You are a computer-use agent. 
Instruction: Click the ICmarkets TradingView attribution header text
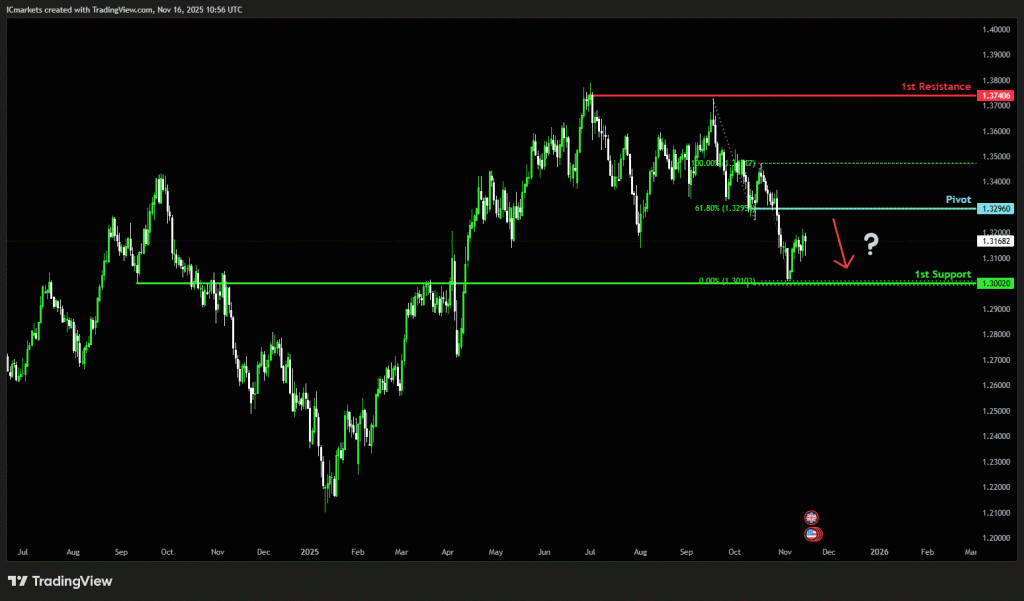(x=122, y=9)
